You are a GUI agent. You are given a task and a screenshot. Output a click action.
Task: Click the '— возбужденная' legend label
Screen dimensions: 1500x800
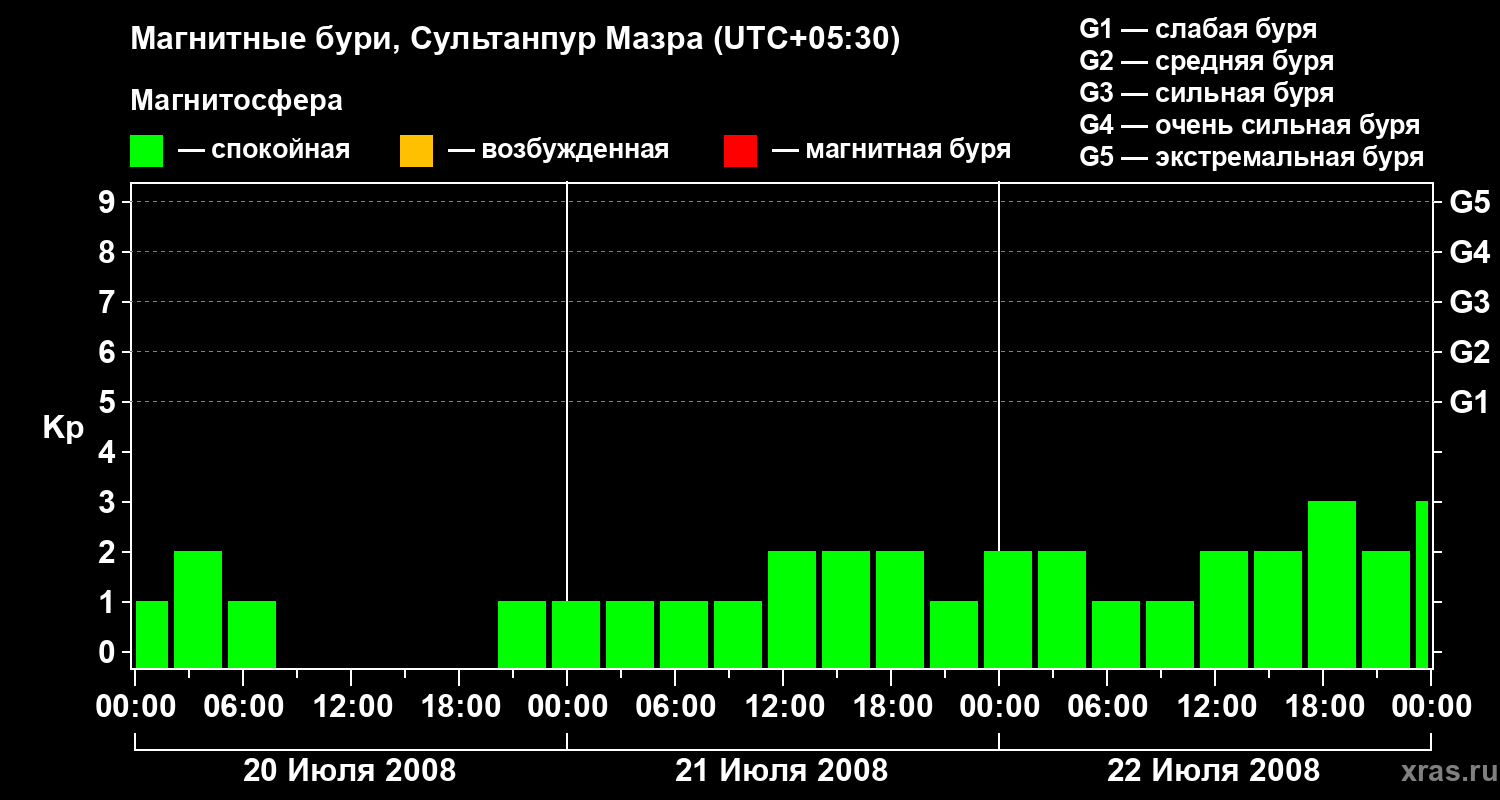pos(558,151)
